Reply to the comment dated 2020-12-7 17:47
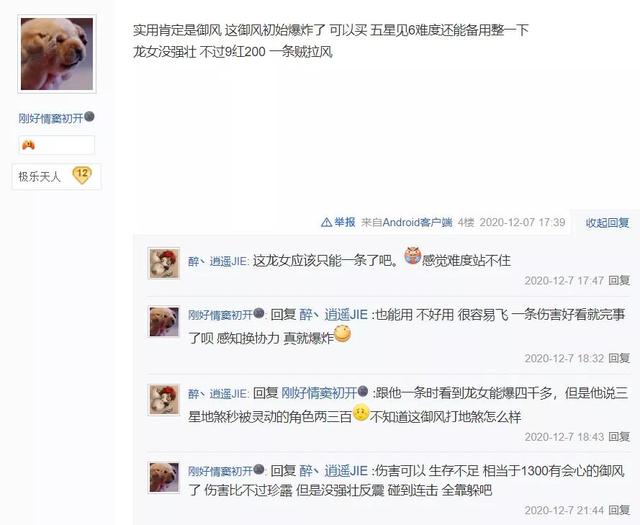640x525 pixels. [619, 280]
